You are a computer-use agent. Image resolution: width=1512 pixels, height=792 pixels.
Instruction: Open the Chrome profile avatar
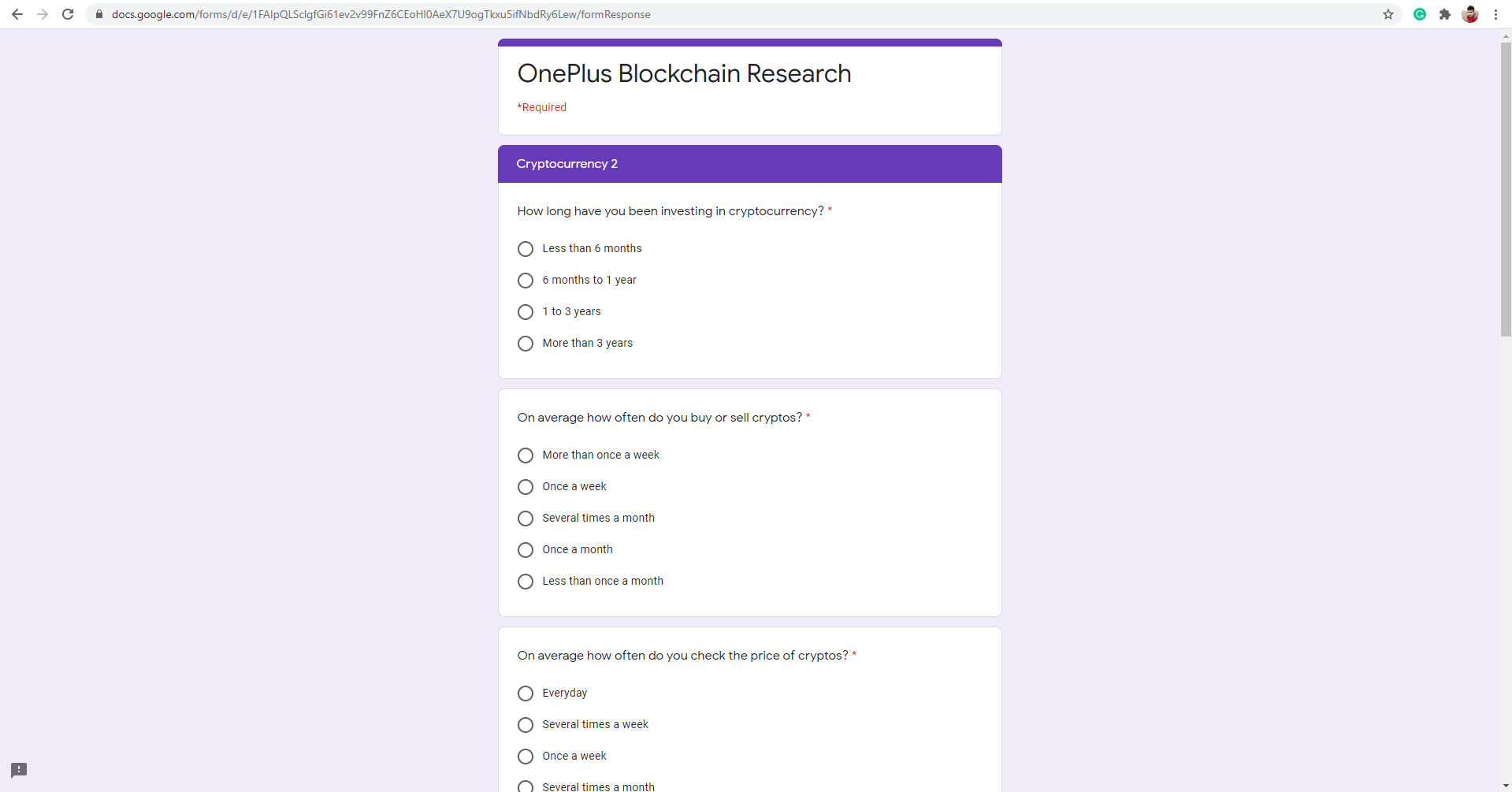point(1470,14)
